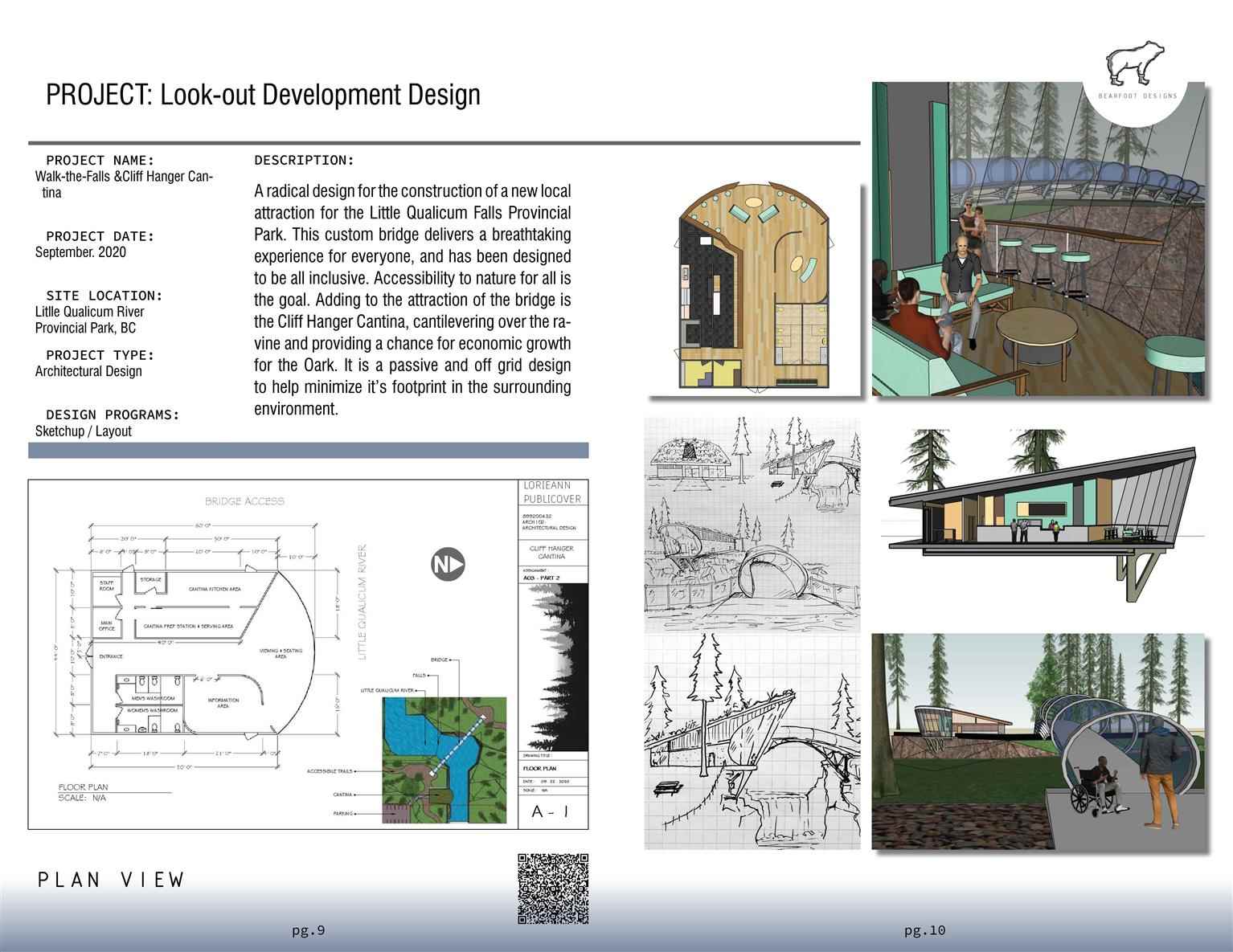Image resolution: width=1233 pixels, height=952 pixels.
Task: Open the upper hand-drawn concept sketches
Action: click(x=752, y=525)
